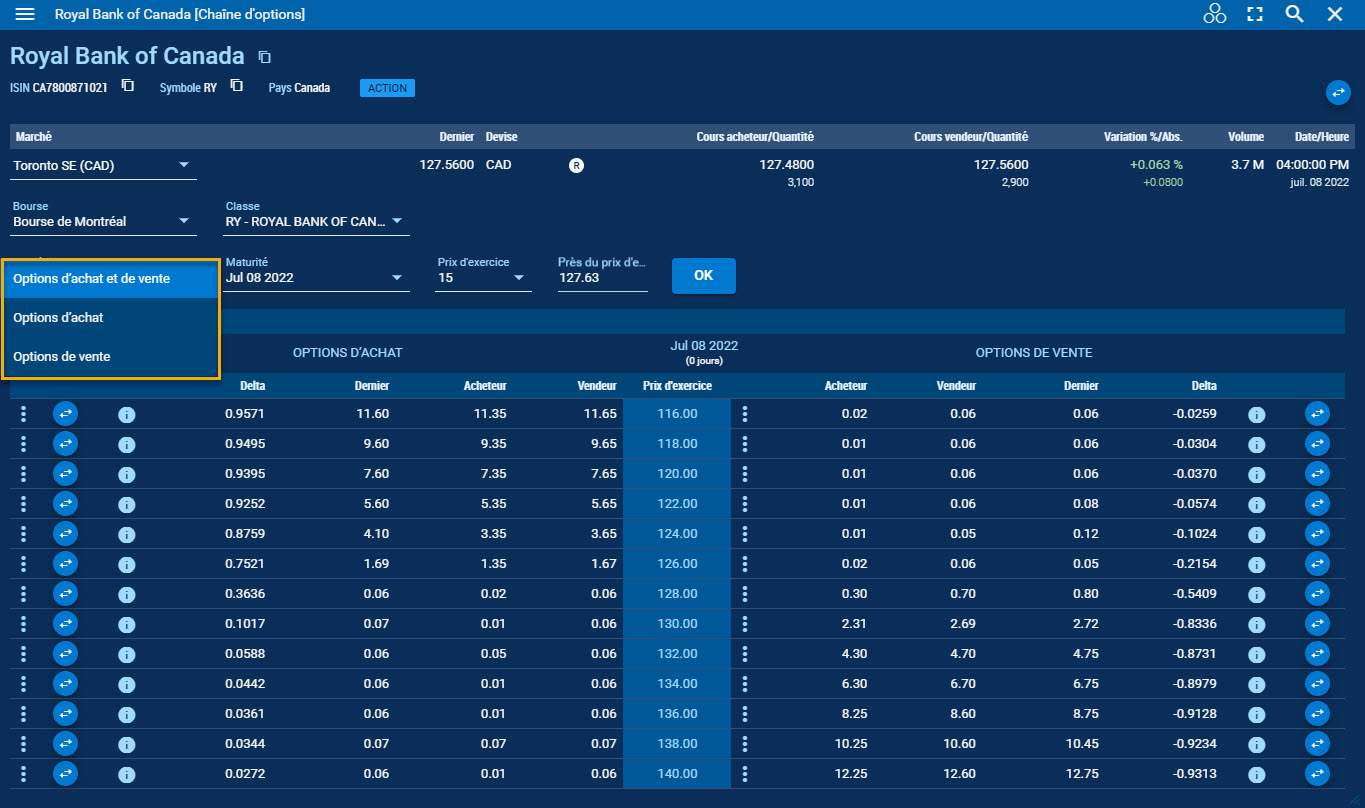
Task: Copy the Royal Bank of Canada name
Action: click(264, 57)
